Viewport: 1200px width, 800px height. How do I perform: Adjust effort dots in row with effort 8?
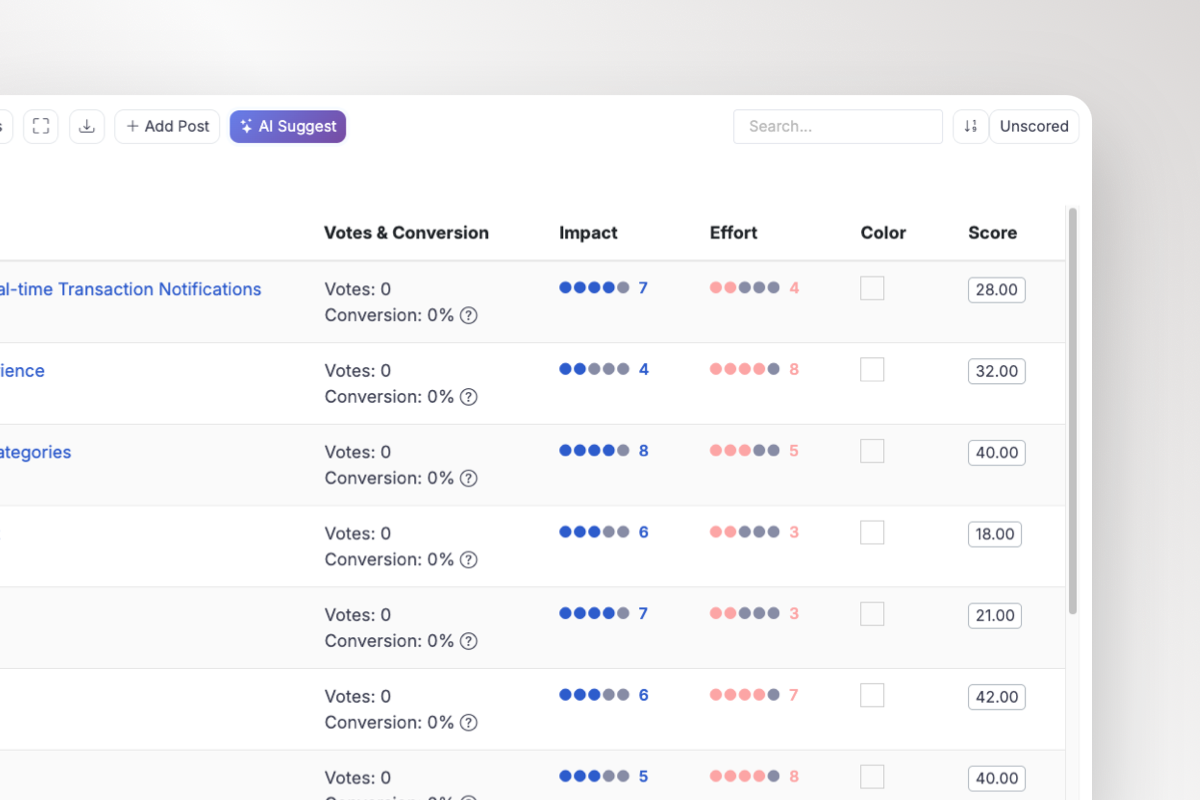point(744,369)
